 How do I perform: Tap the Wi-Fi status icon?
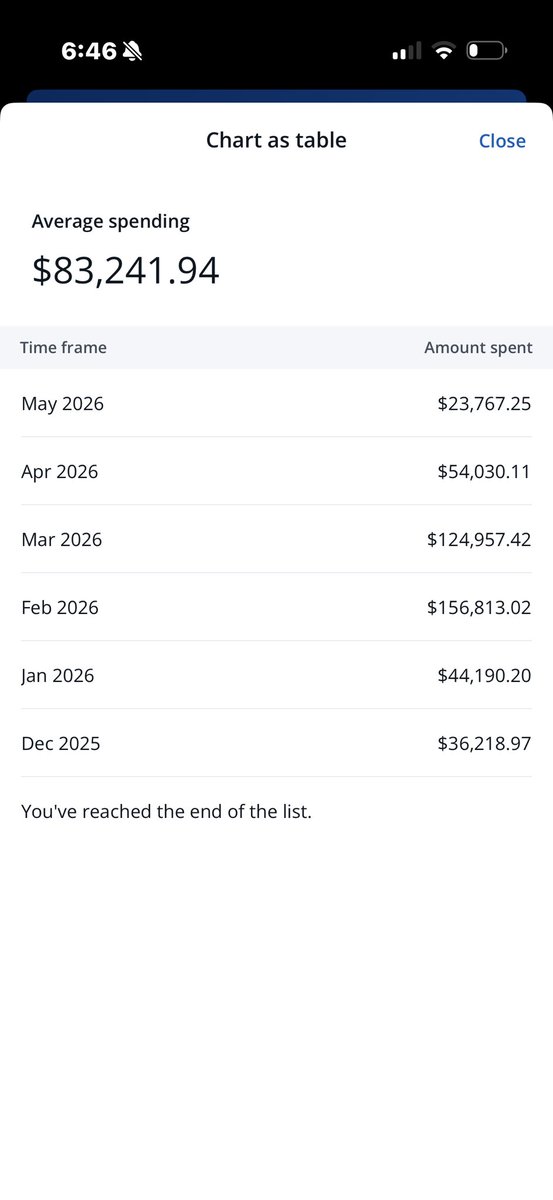(444, 51)
